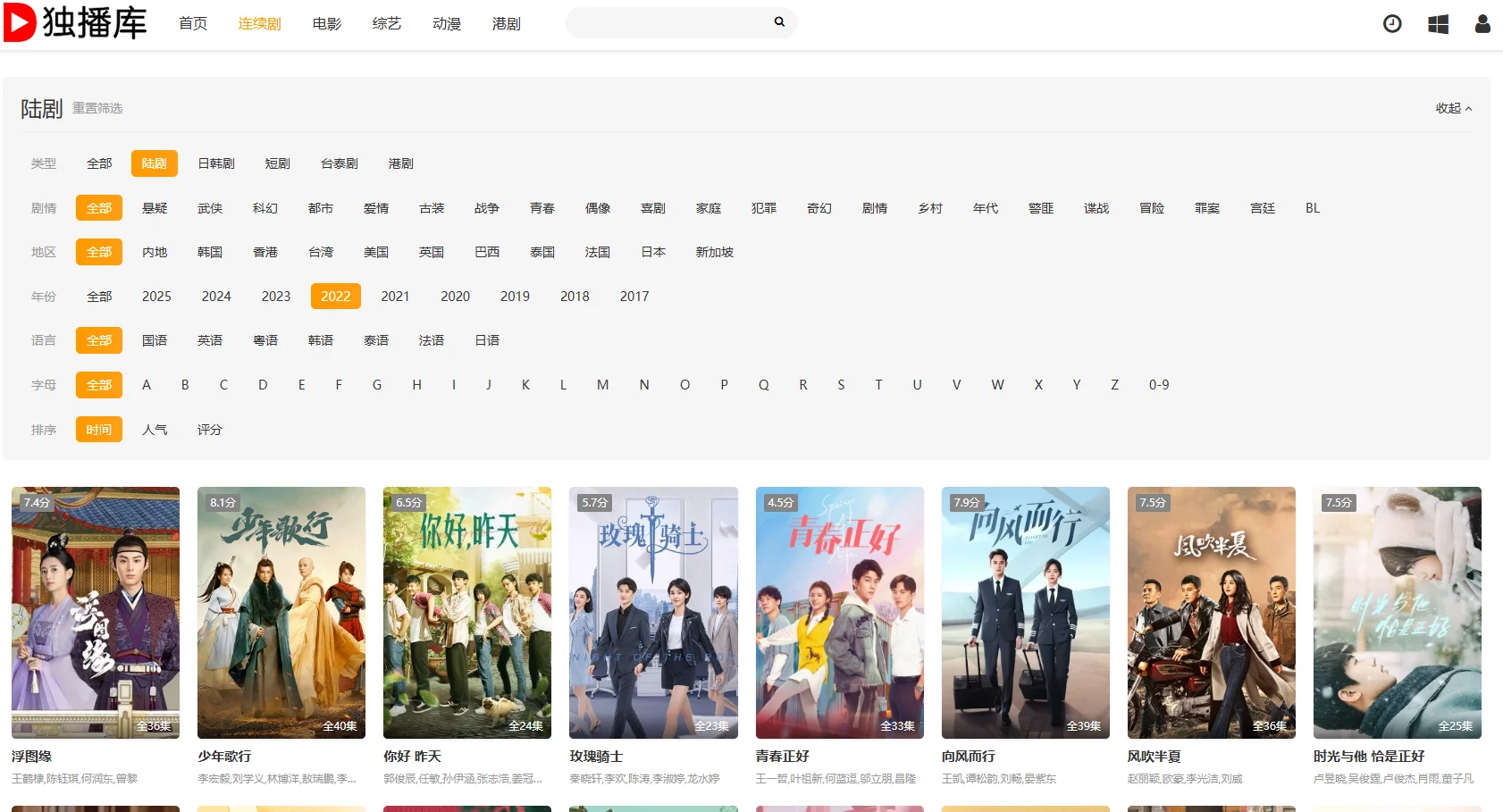Image resolution: width=1503 pixels, height=812 pixels.
Task: Pick year 2023 filter
Action: pos(276,297)
